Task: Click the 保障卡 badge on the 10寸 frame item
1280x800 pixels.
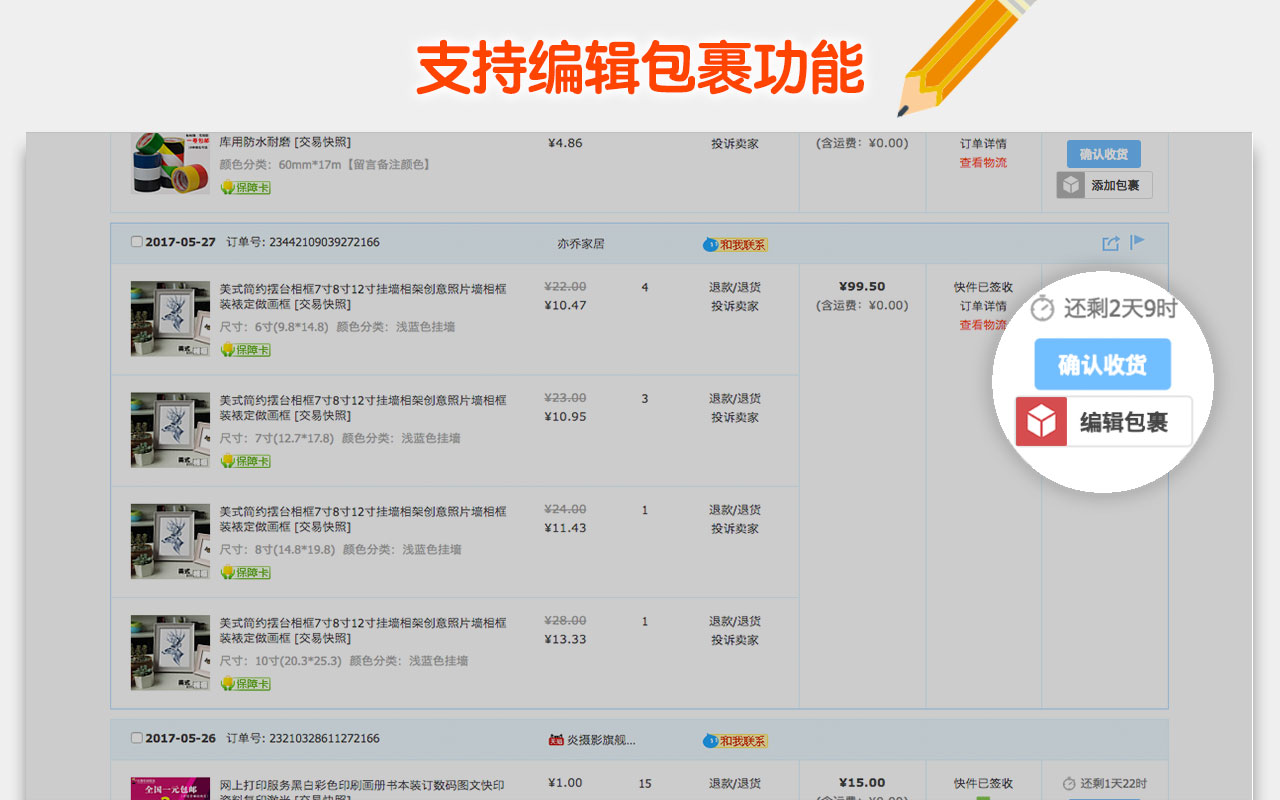Action: 244,683
